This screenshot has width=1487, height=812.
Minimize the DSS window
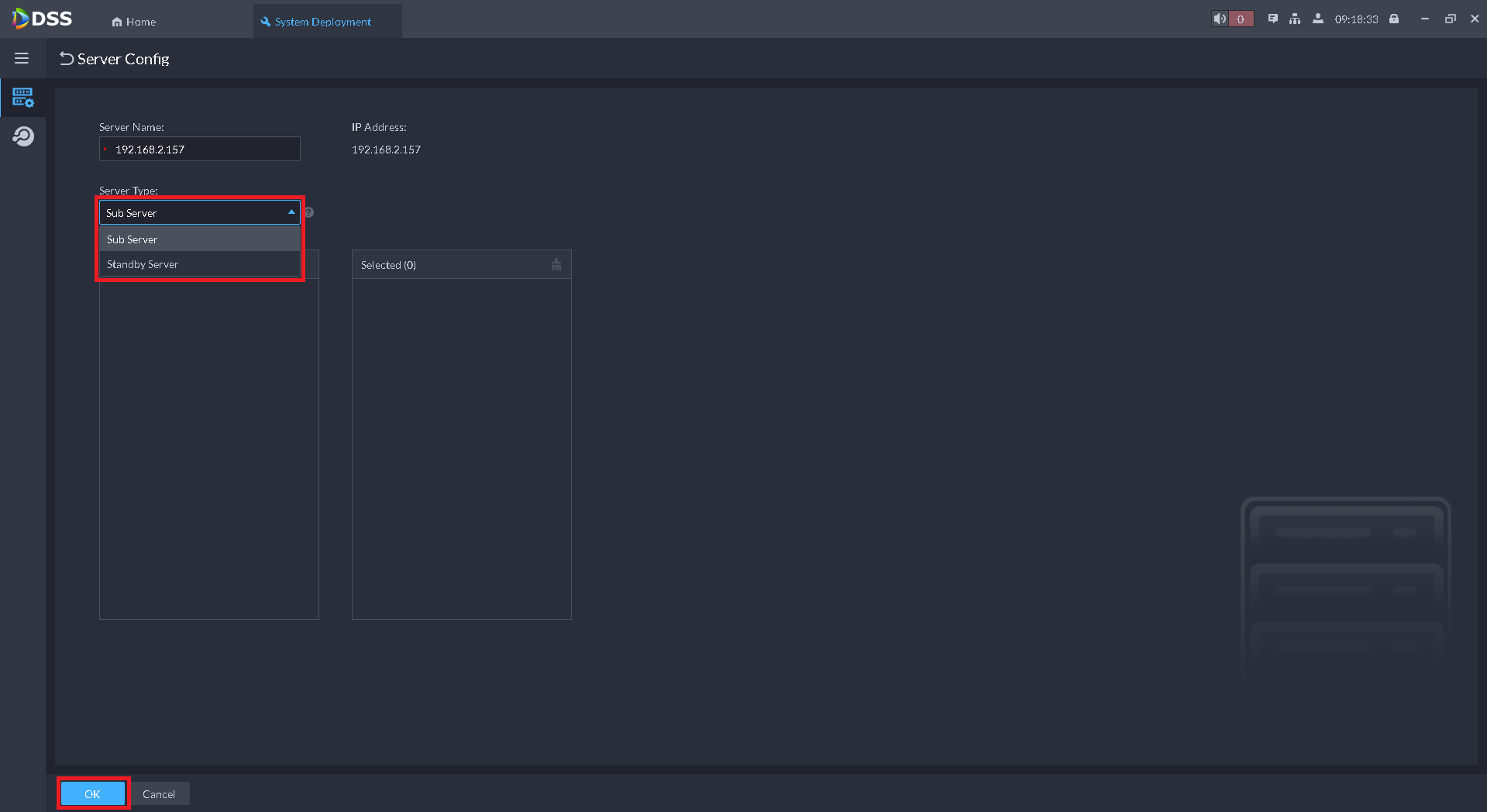point(1424,19)
